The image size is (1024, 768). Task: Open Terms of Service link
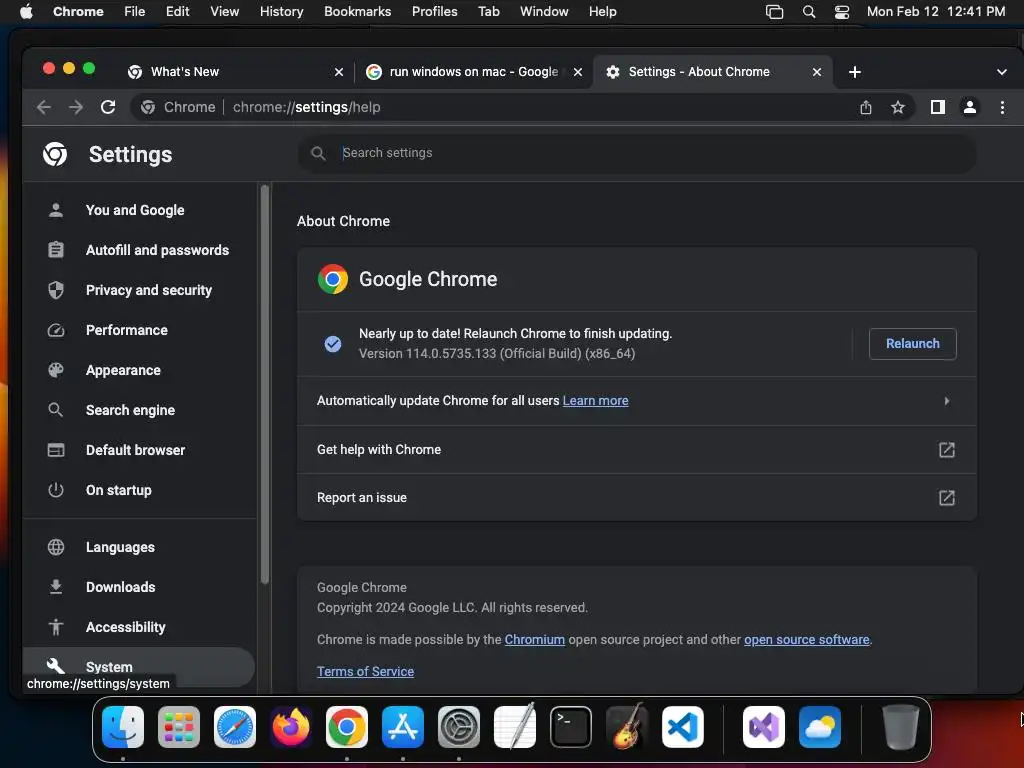(365, 671)
